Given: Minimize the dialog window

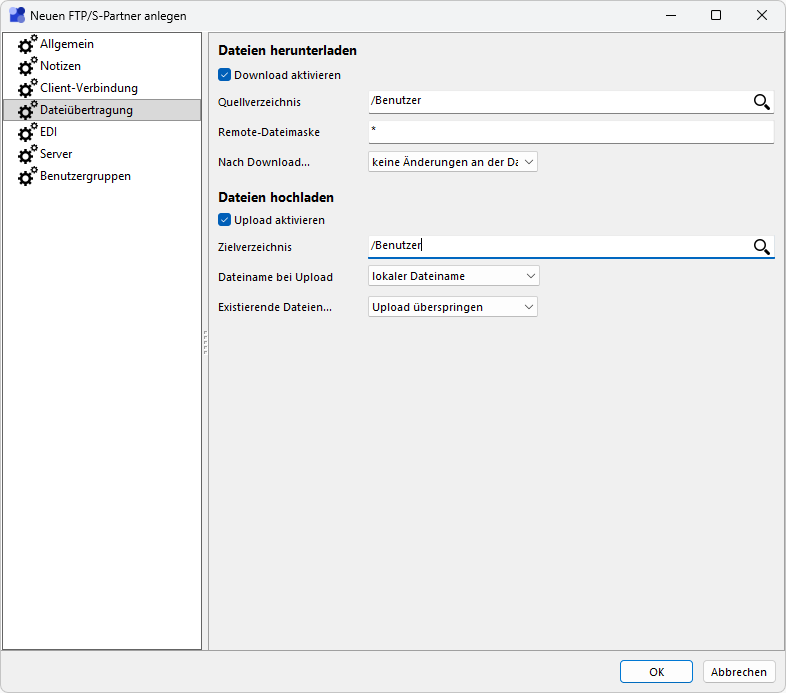Looking at the screenshot, I should 671,16.
